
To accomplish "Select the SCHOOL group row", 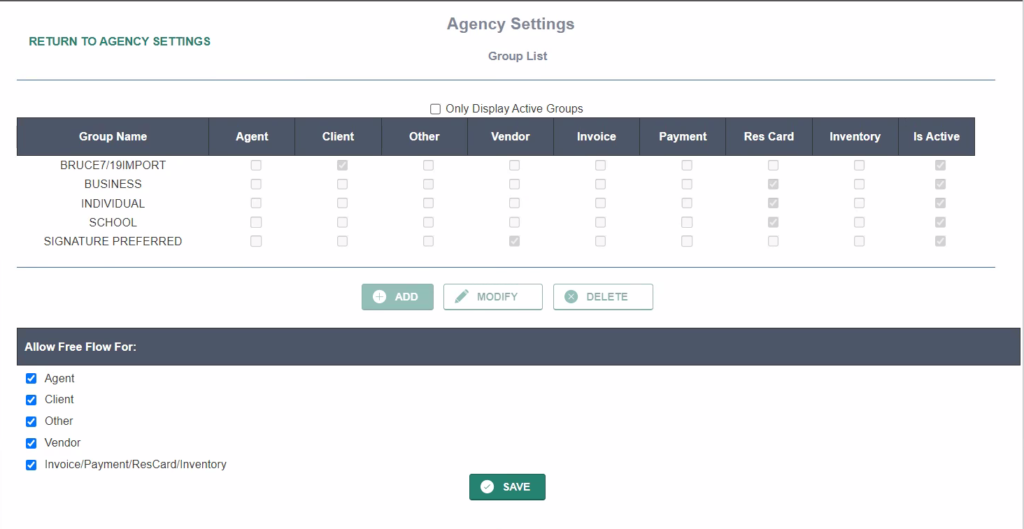I will click(113, 222).
